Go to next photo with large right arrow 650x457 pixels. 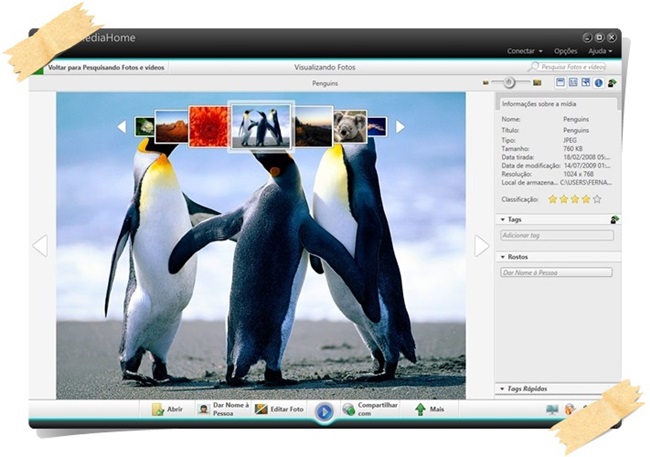(482, 246)
